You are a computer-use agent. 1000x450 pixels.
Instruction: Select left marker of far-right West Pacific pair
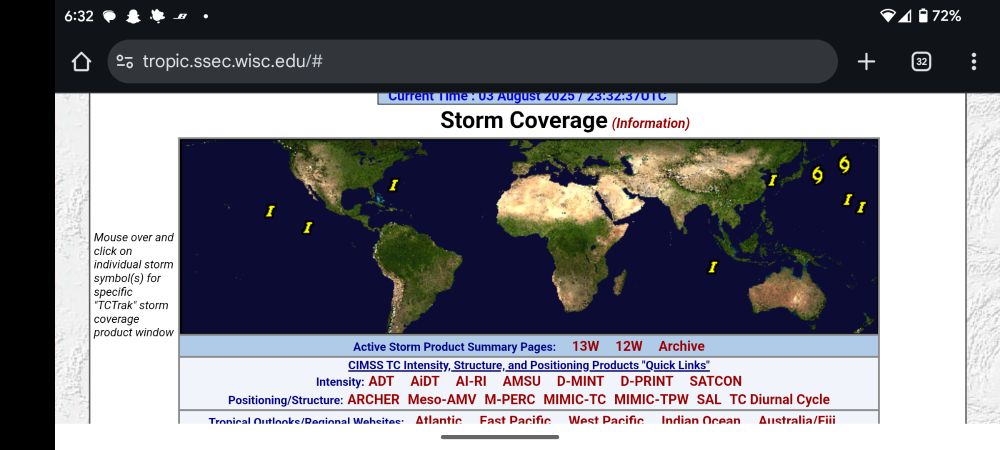point(848,200)
